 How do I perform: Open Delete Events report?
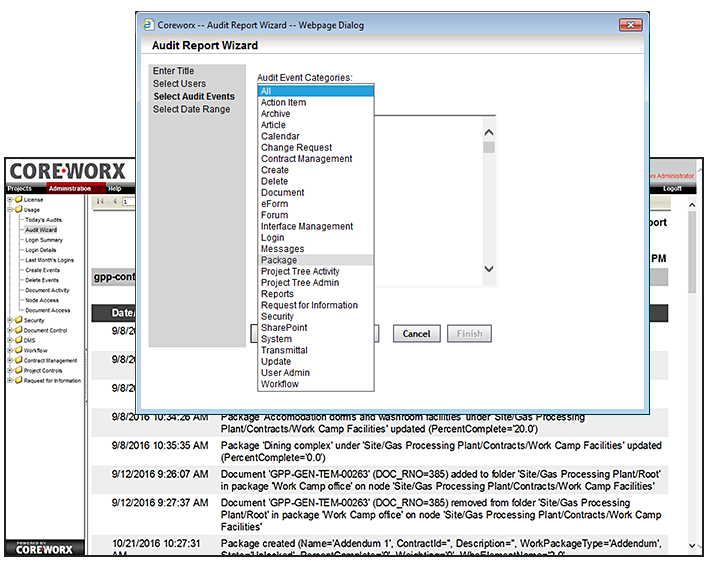point(42,280)
